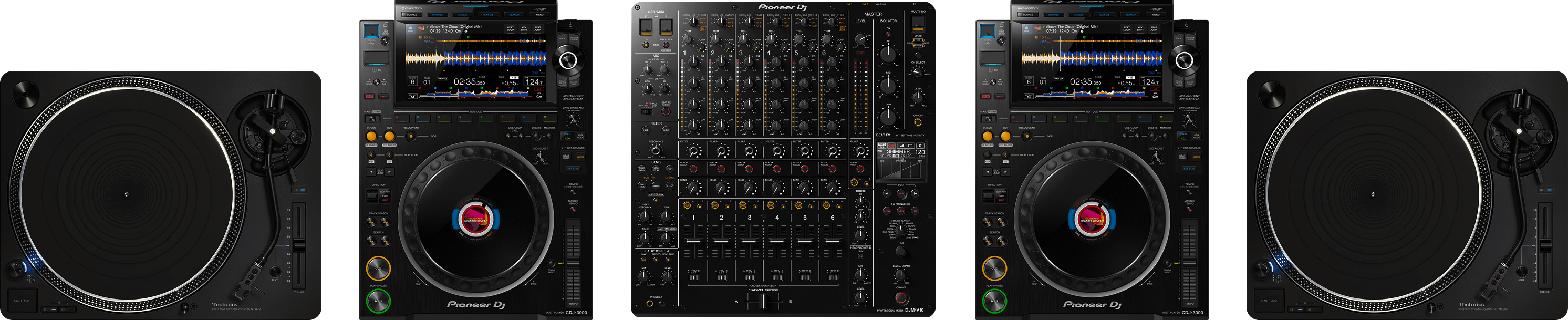Set loop IN/CUE on the left CDJ-3000
The height and width of the screenshot is (320, 1568).
[371, 136]
